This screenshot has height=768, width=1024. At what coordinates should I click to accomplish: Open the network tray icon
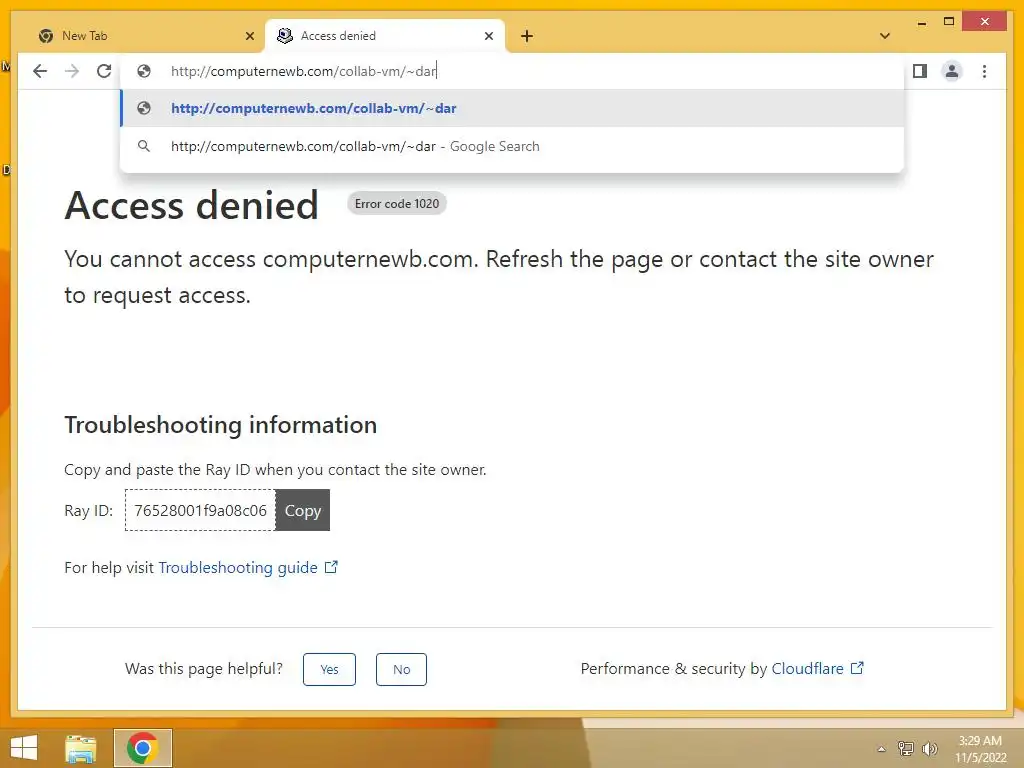tap(905, 749)
